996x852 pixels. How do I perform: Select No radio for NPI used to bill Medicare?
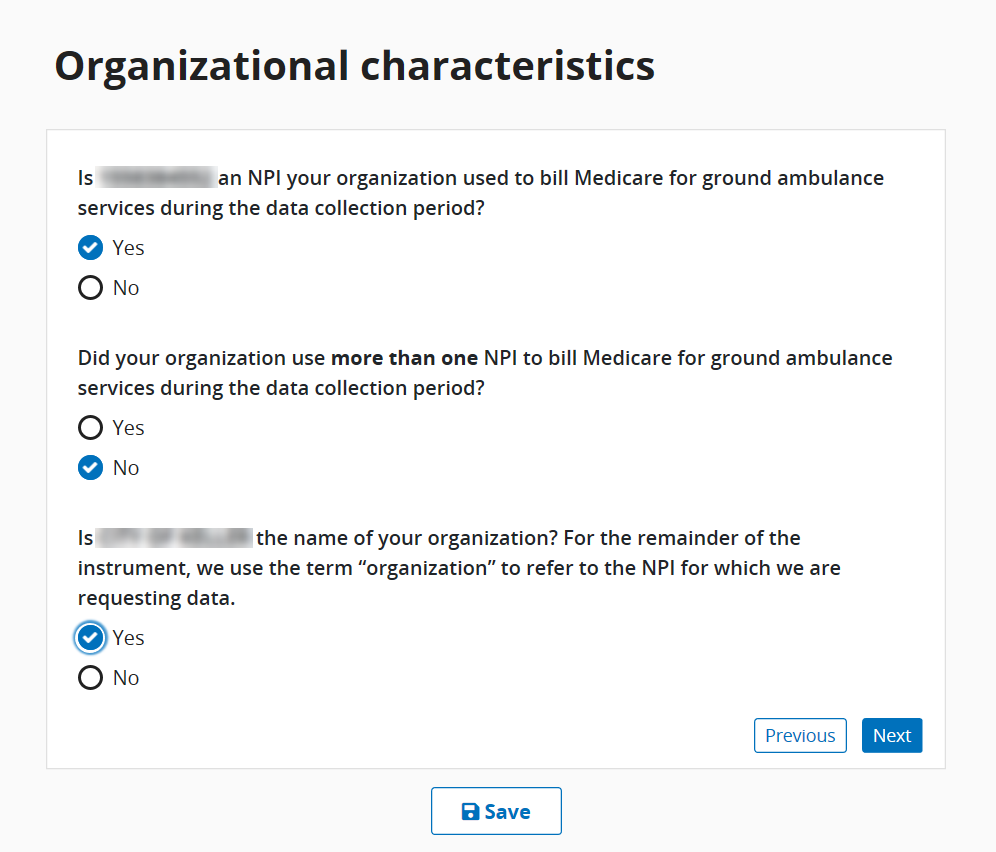[x=90, y=288]
